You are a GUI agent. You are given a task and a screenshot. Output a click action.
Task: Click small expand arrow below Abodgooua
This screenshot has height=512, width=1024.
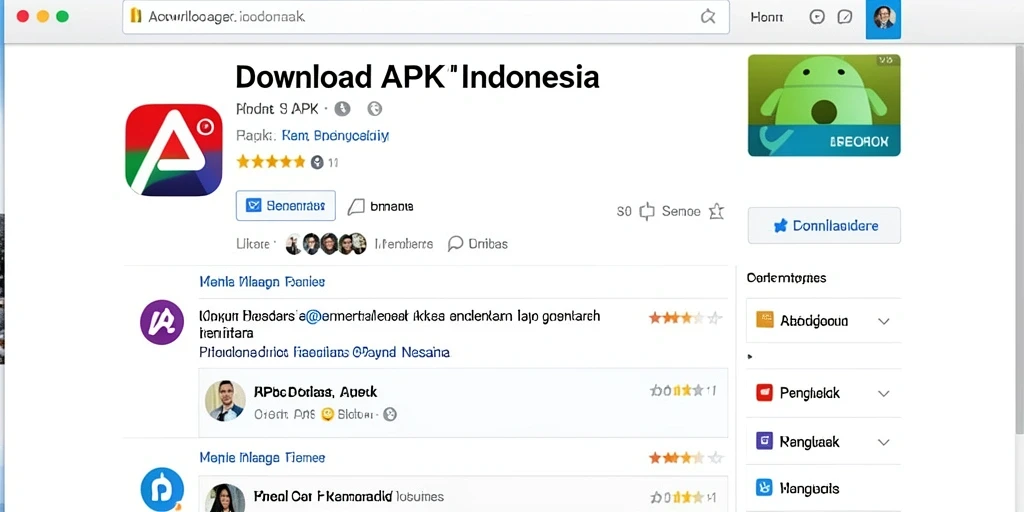[x=750, y=357]
